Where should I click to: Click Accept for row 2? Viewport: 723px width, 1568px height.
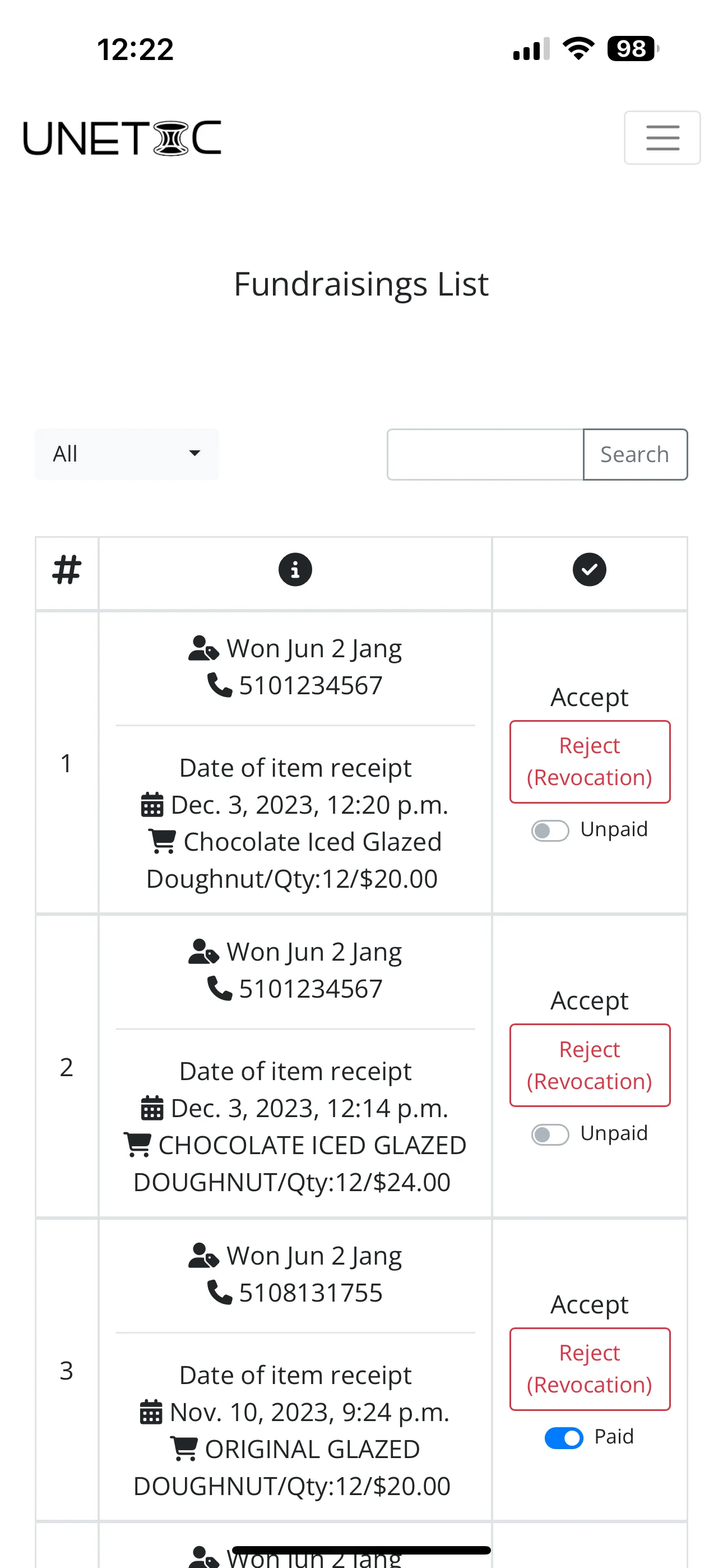coord(589,1000)
